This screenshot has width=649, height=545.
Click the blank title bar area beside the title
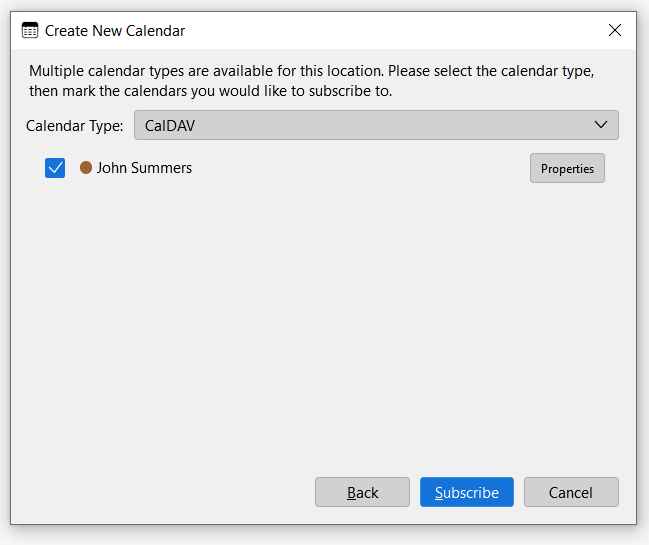point(400,30)
